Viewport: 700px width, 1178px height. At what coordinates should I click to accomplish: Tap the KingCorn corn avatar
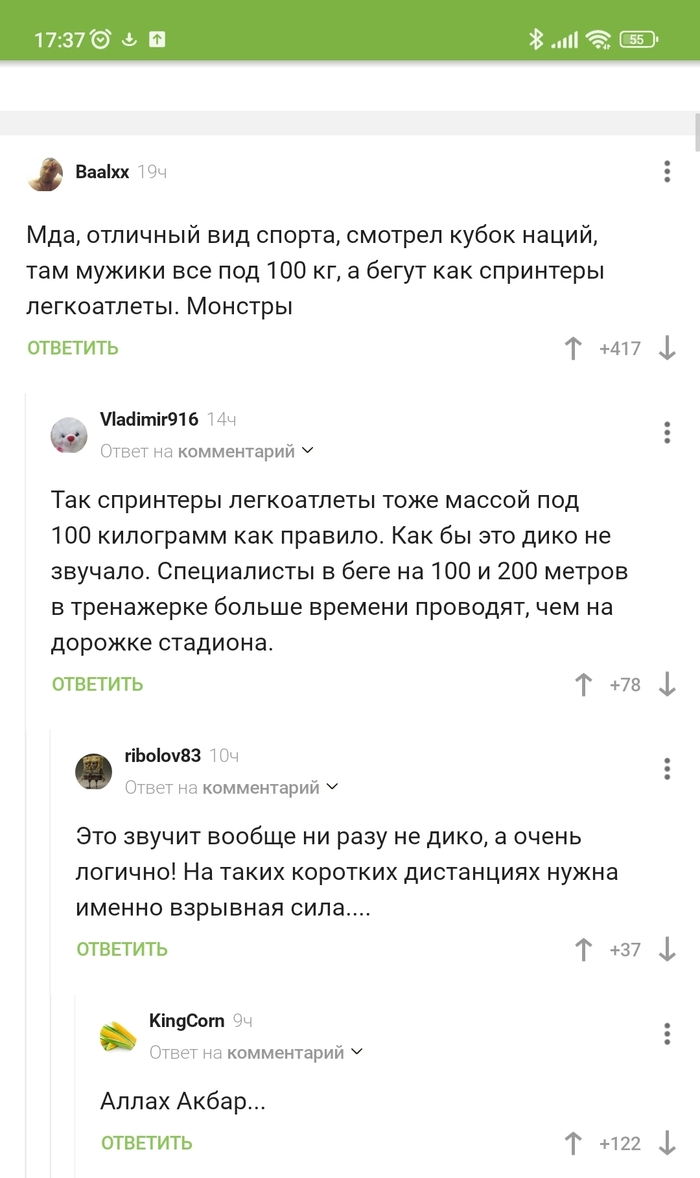118,1036
